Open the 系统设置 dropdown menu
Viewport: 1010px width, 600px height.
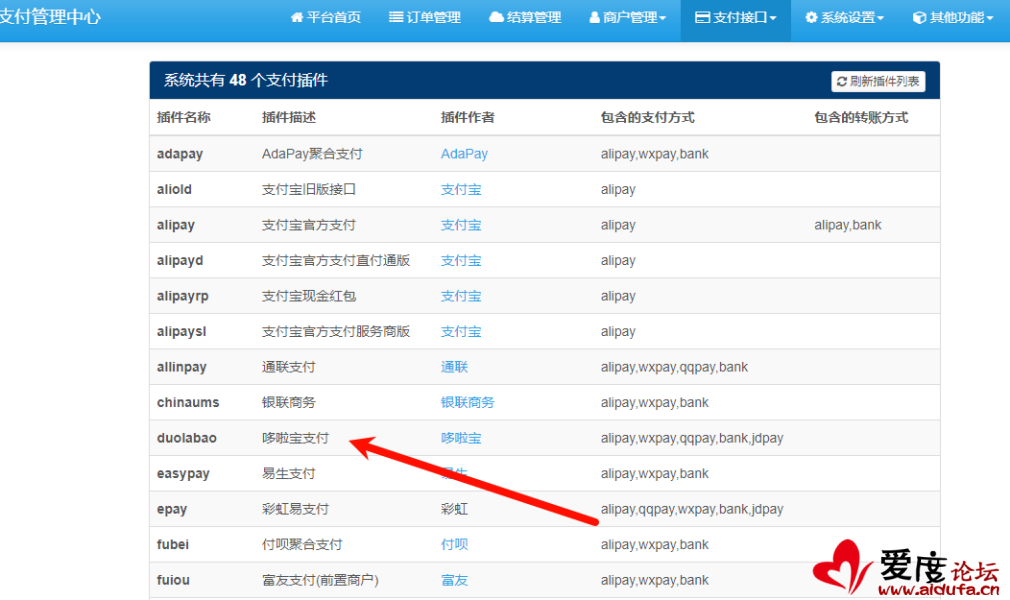pyautogui.click(x=844, y=17)
